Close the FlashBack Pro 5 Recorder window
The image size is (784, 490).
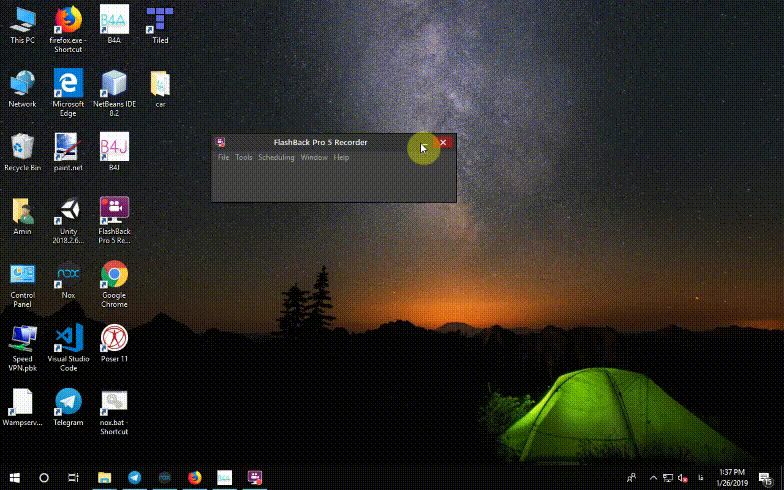tap(443, 143)
